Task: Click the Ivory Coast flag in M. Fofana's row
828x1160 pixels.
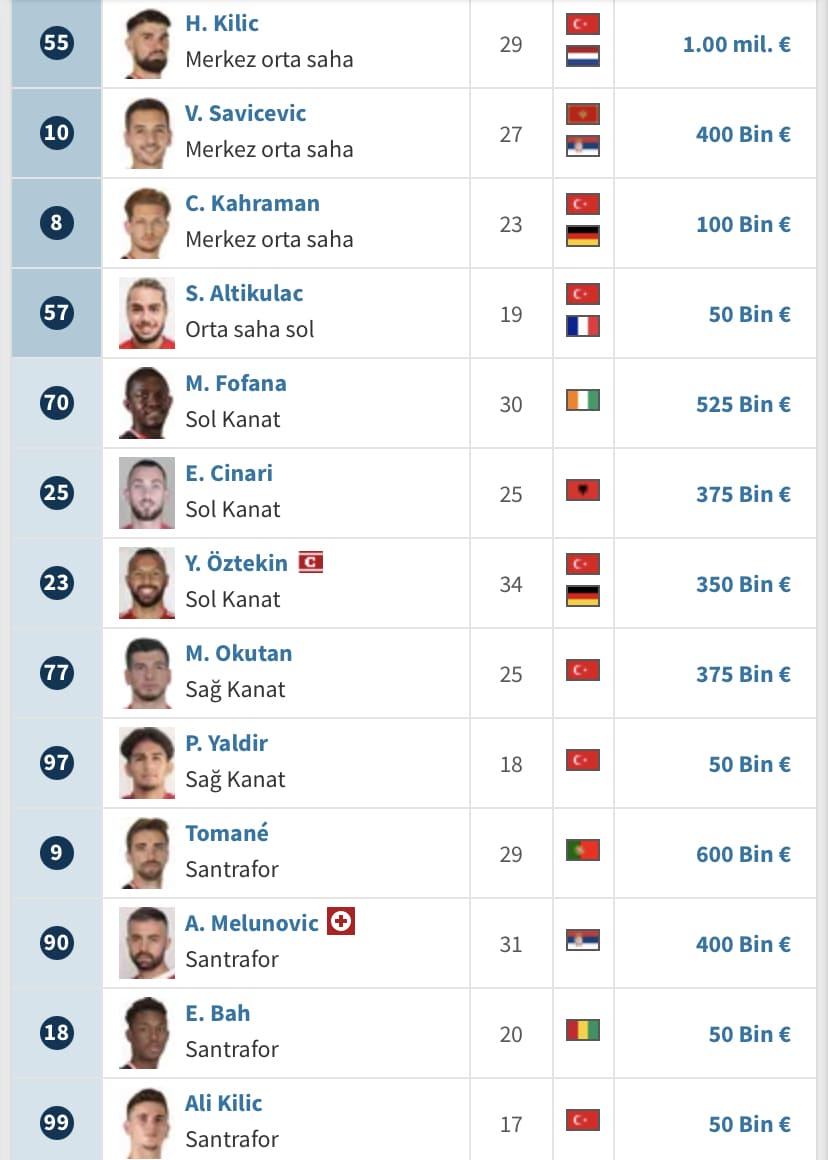Action: 583,400
